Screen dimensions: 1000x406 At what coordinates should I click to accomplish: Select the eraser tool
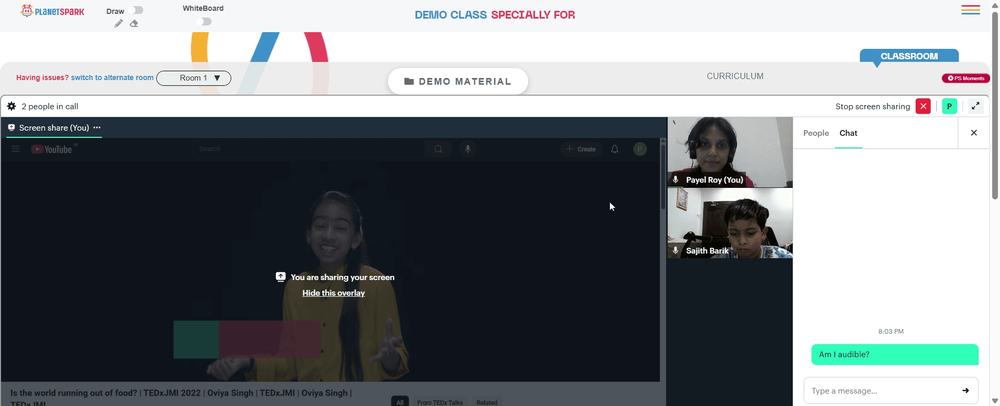(x=134, y=24)
